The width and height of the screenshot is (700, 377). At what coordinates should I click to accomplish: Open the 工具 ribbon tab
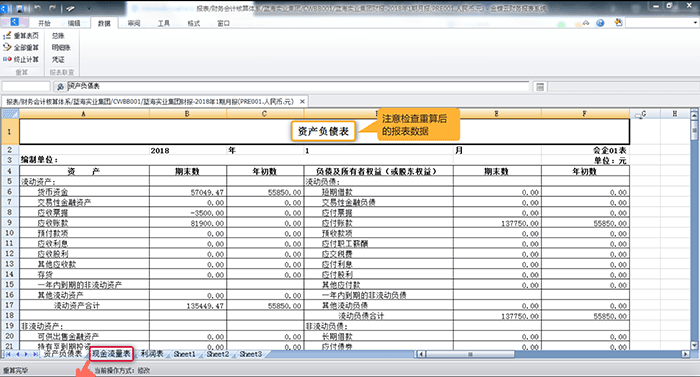[163, 23]
